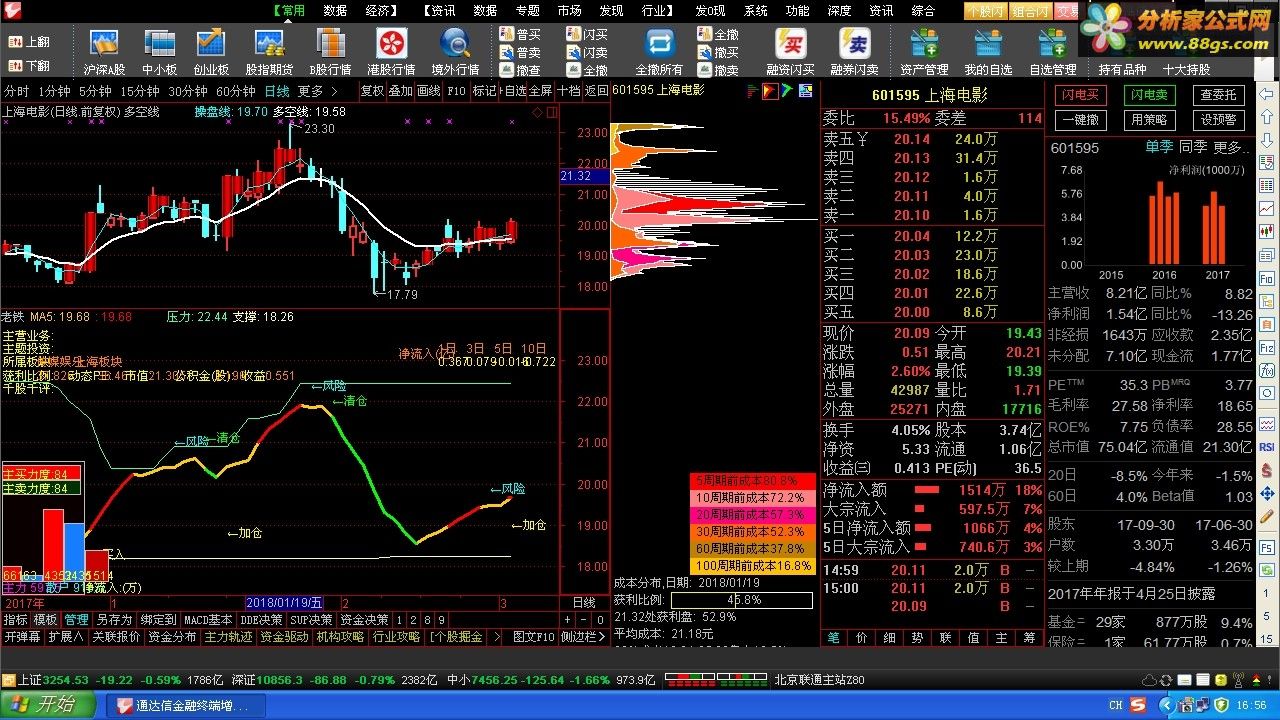1280x720 pixels.
Task: Select the MACD基本 indicator tab
Action: [208, 620]
